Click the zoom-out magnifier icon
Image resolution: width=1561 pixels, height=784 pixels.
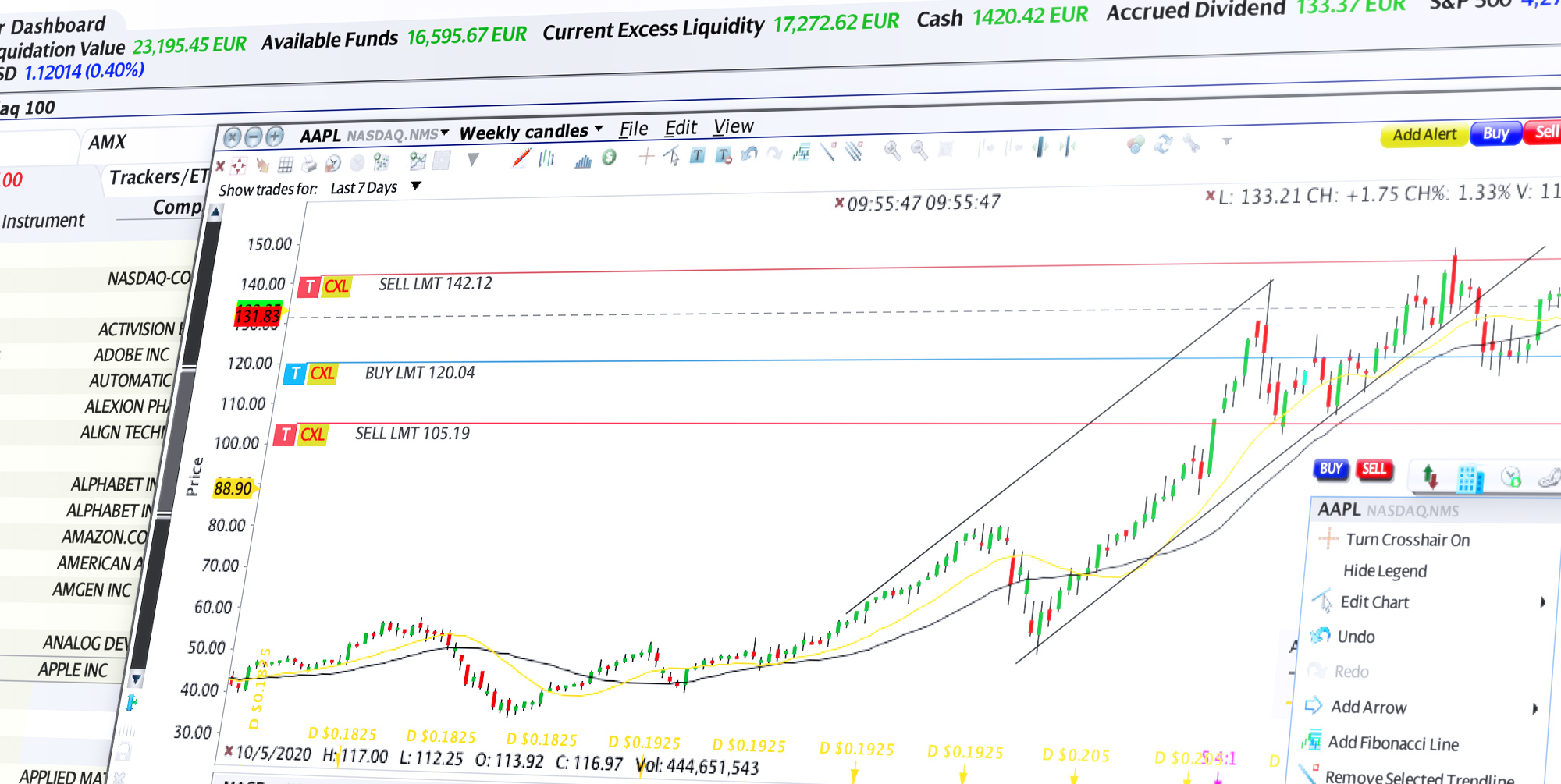click(919, 150)
